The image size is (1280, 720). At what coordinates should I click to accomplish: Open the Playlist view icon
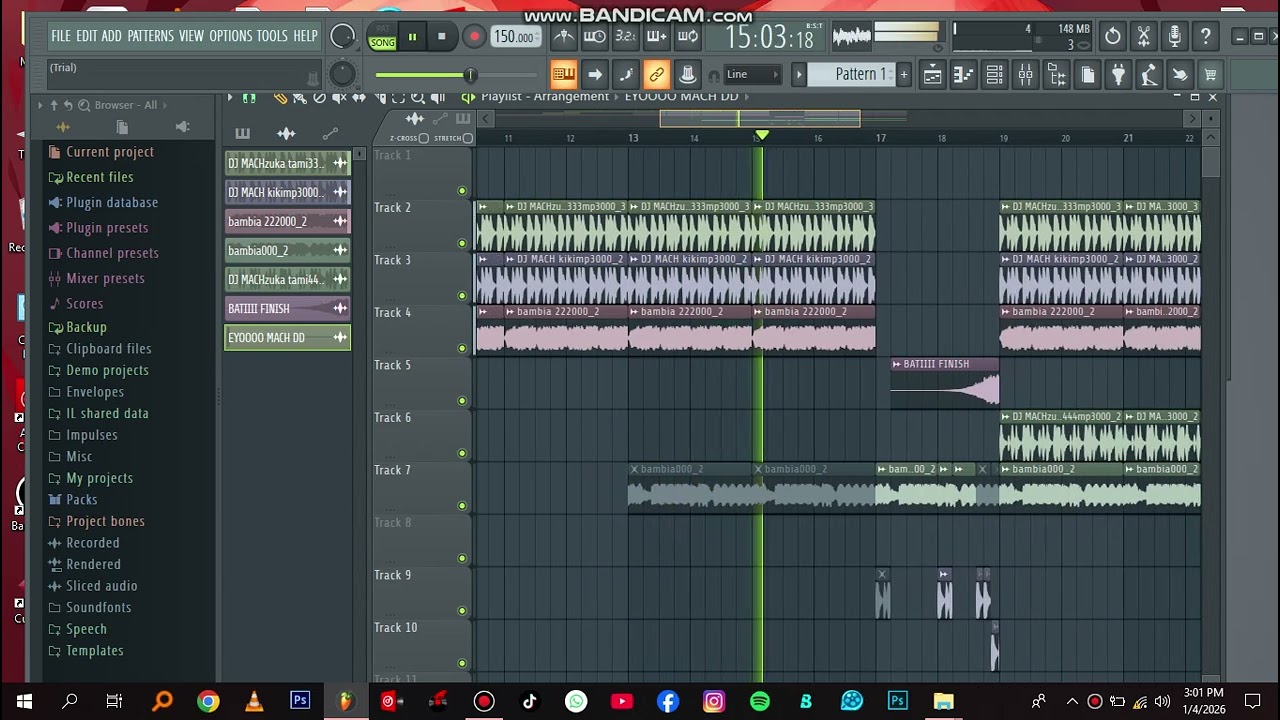932,74
